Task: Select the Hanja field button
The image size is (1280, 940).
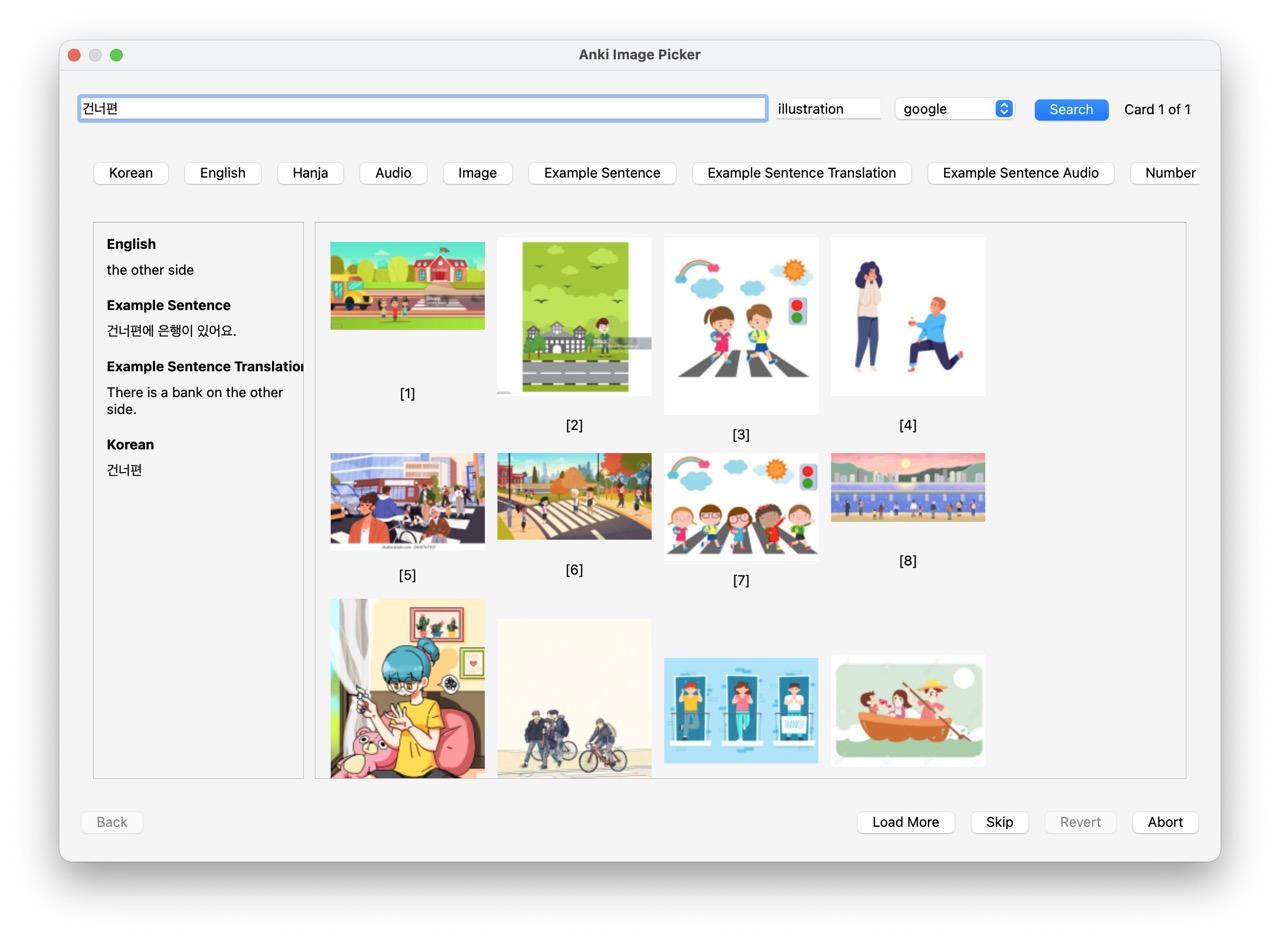Action: pos(310,173)
